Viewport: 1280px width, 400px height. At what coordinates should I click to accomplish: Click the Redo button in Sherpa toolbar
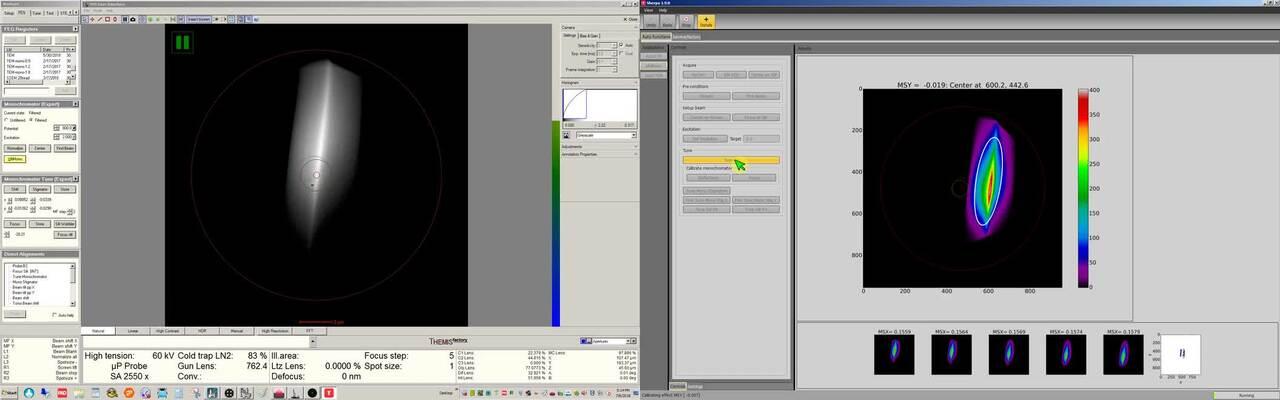666,20
